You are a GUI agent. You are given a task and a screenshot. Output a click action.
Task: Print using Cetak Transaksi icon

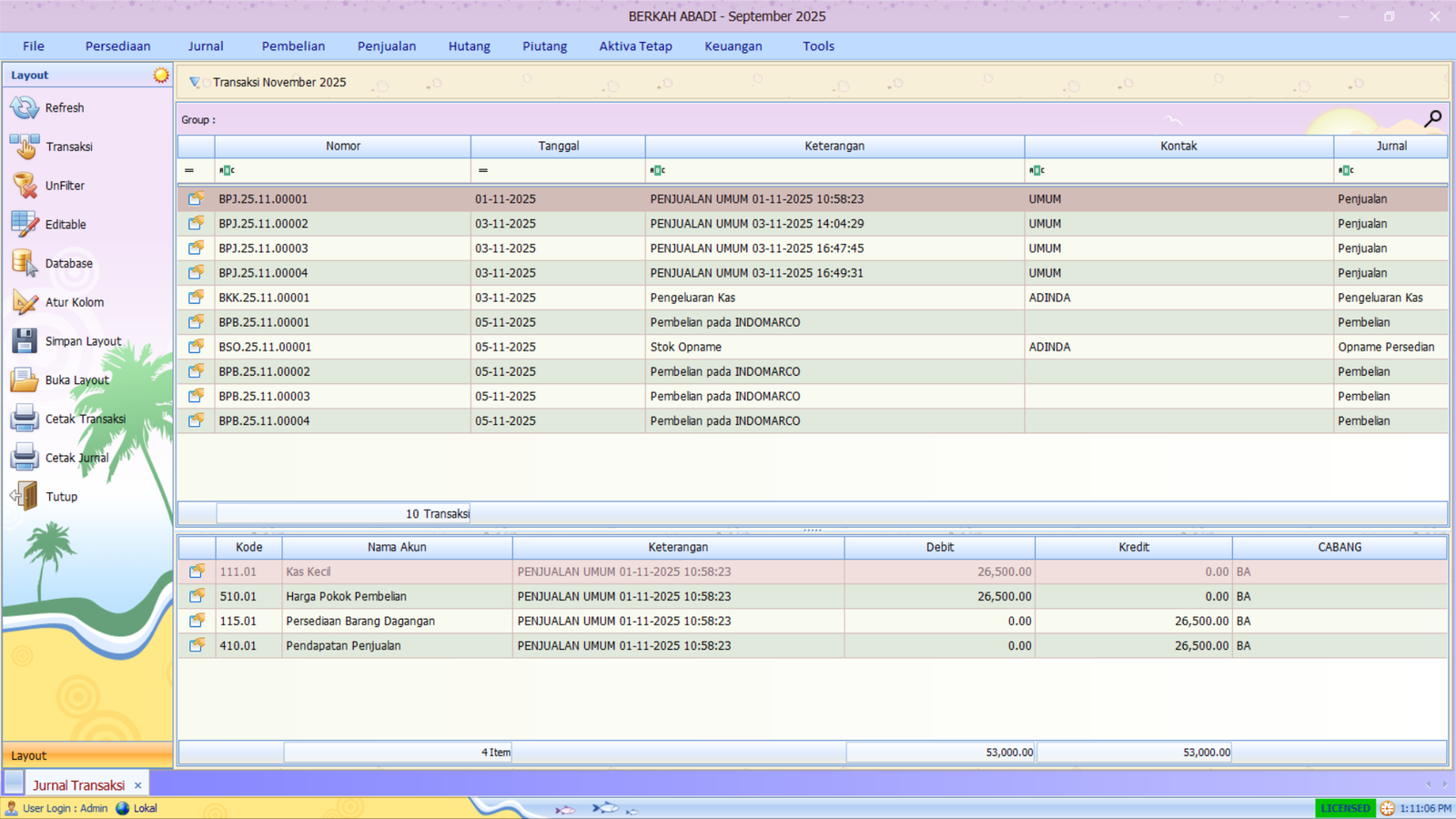coord(25,419)
